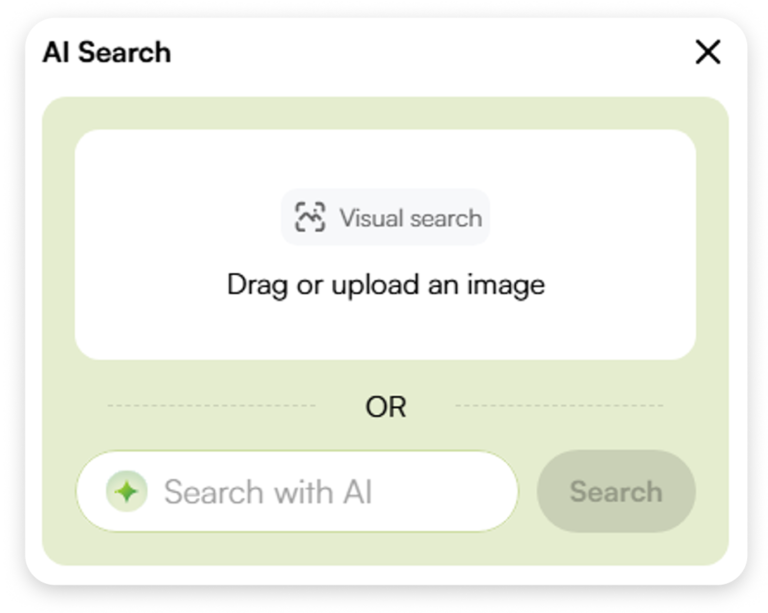Screen dimensions: 768x613
Task: Close the AI Search dialog
Action: point(707,52)
